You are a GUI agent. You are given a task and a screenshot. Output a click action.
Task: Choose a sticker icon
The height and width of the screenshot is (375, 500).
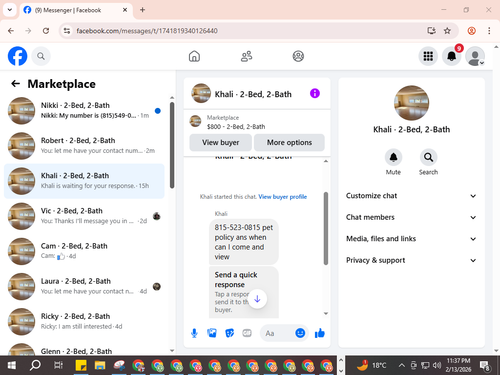point(230,333)
